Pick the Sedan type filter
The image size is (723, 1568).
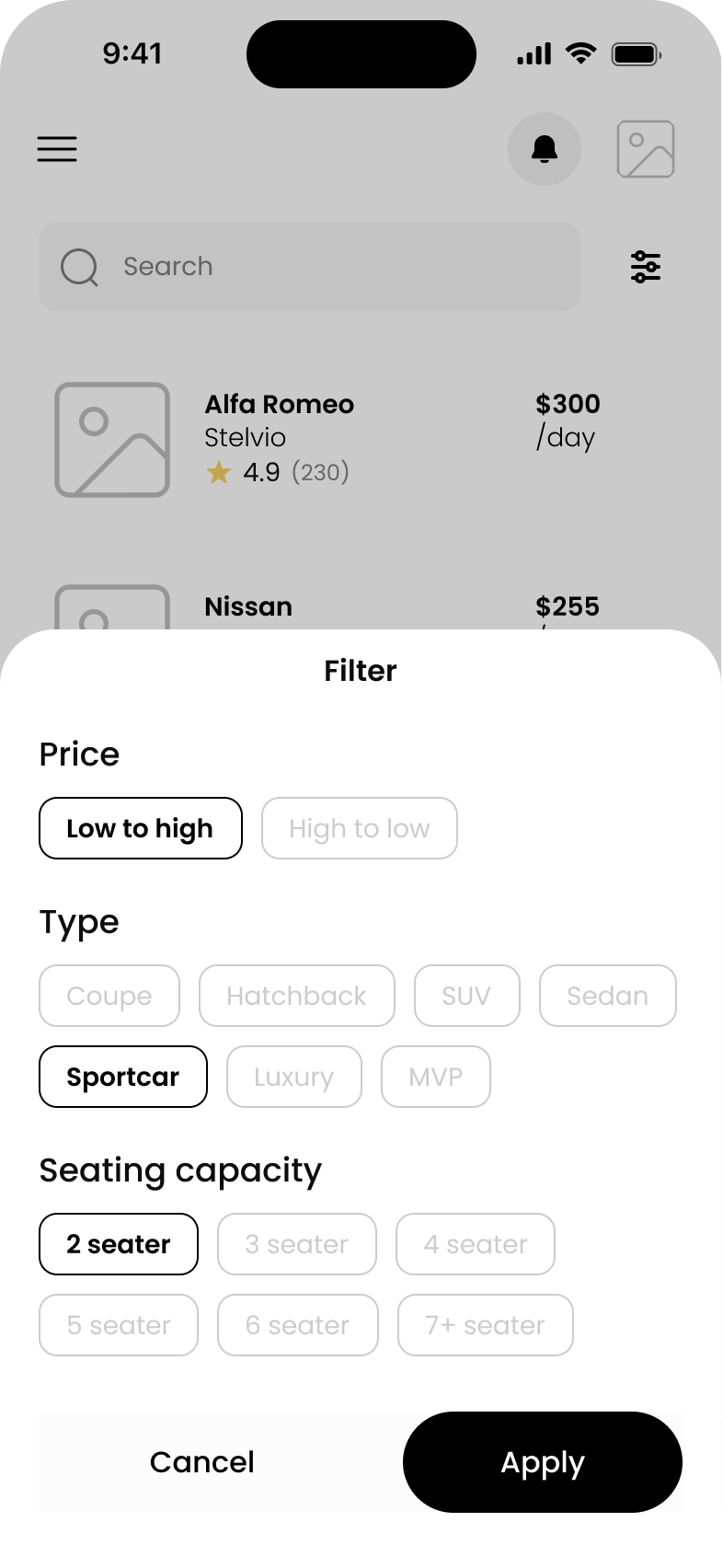pos(607,996)
